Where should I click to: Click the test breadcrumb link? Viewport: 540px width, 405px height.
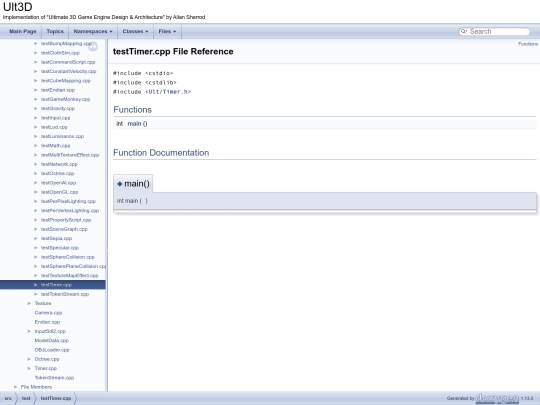(x=26, y=398)
